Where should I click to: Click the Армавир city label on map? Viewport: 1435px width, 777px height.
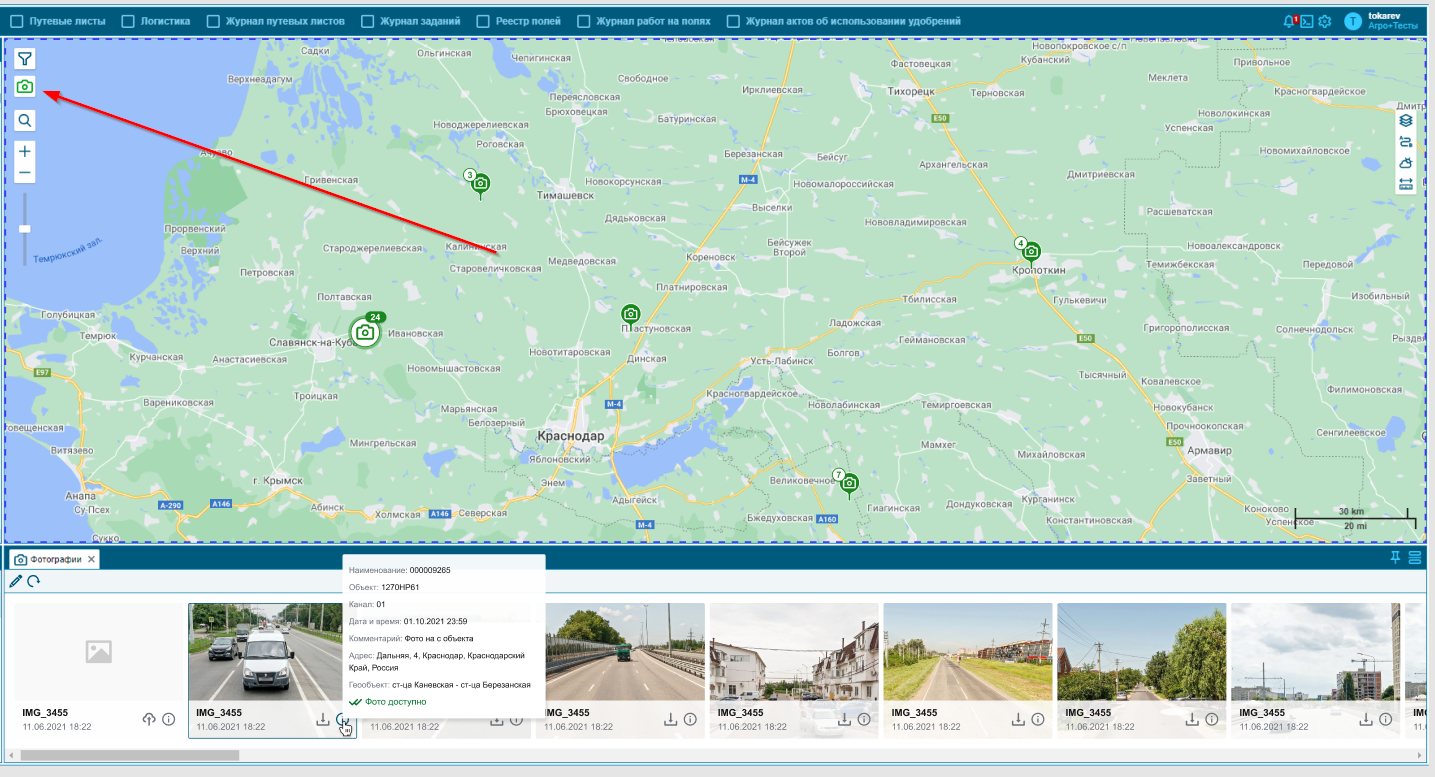pyautogui.click(x=1208, y=451)
